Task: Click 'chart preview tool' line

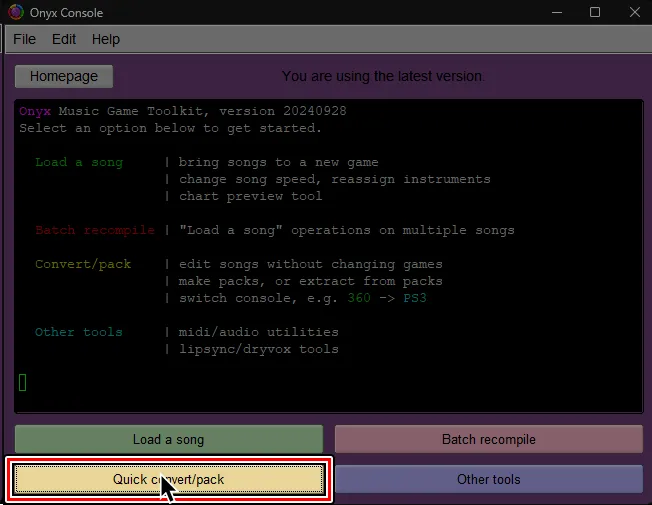Action: tap(251, 196)
